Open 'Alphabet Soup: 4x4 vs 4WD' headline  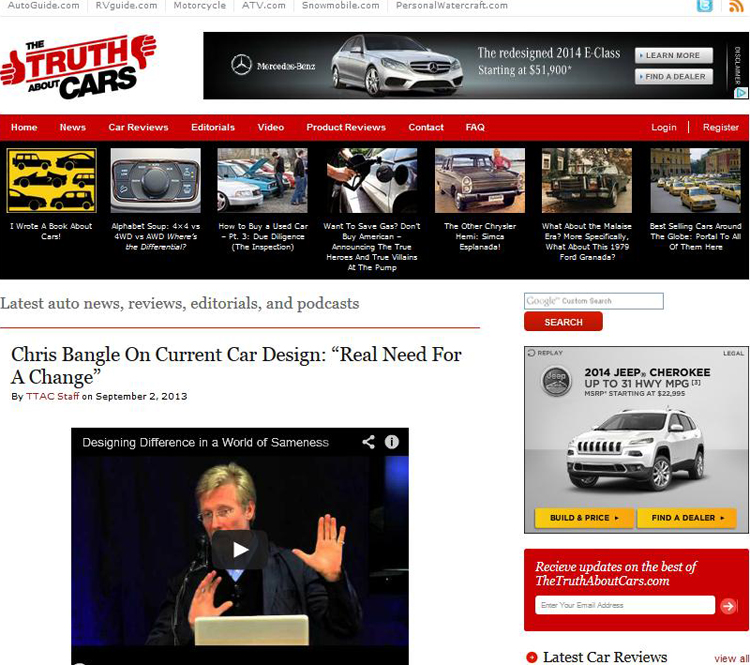pos(155,236)
